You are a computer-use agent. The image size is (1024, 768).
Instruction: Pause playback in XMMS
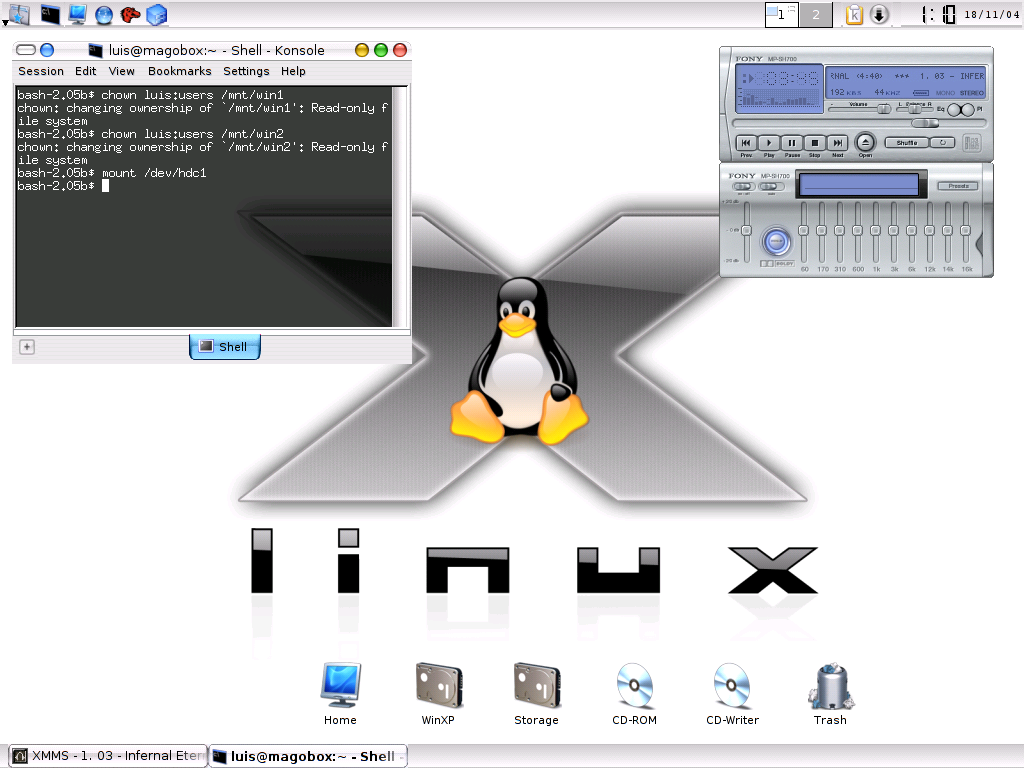coord(792,143)
